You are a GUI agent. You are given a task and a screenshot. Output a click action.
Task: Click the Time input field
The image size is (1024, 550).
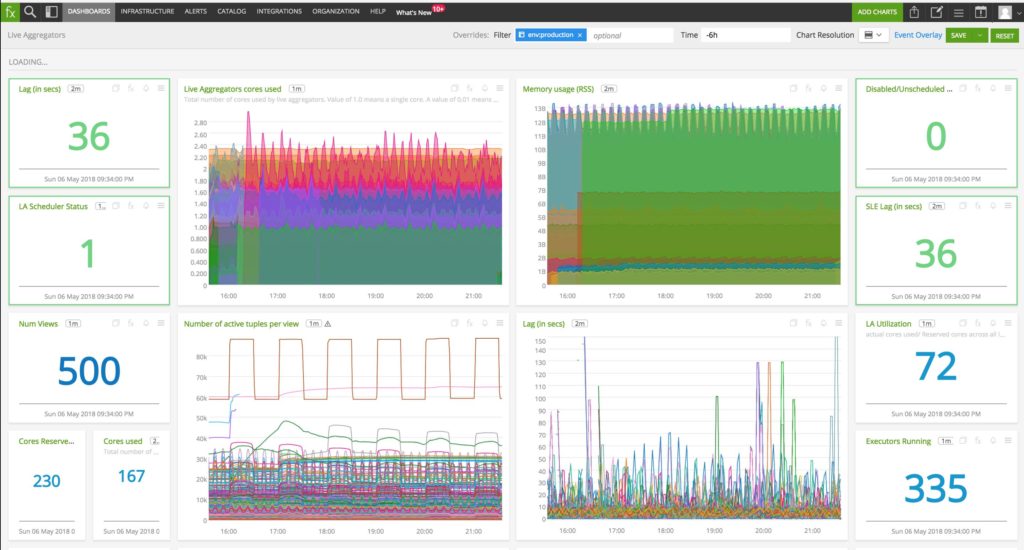click(x=742, y=35)
